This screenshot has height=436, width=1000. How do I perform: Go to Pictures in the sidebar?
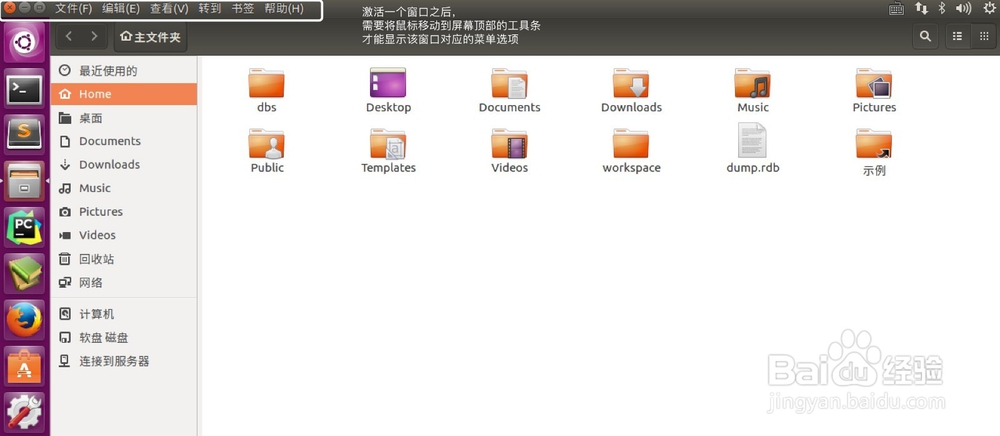124,212
